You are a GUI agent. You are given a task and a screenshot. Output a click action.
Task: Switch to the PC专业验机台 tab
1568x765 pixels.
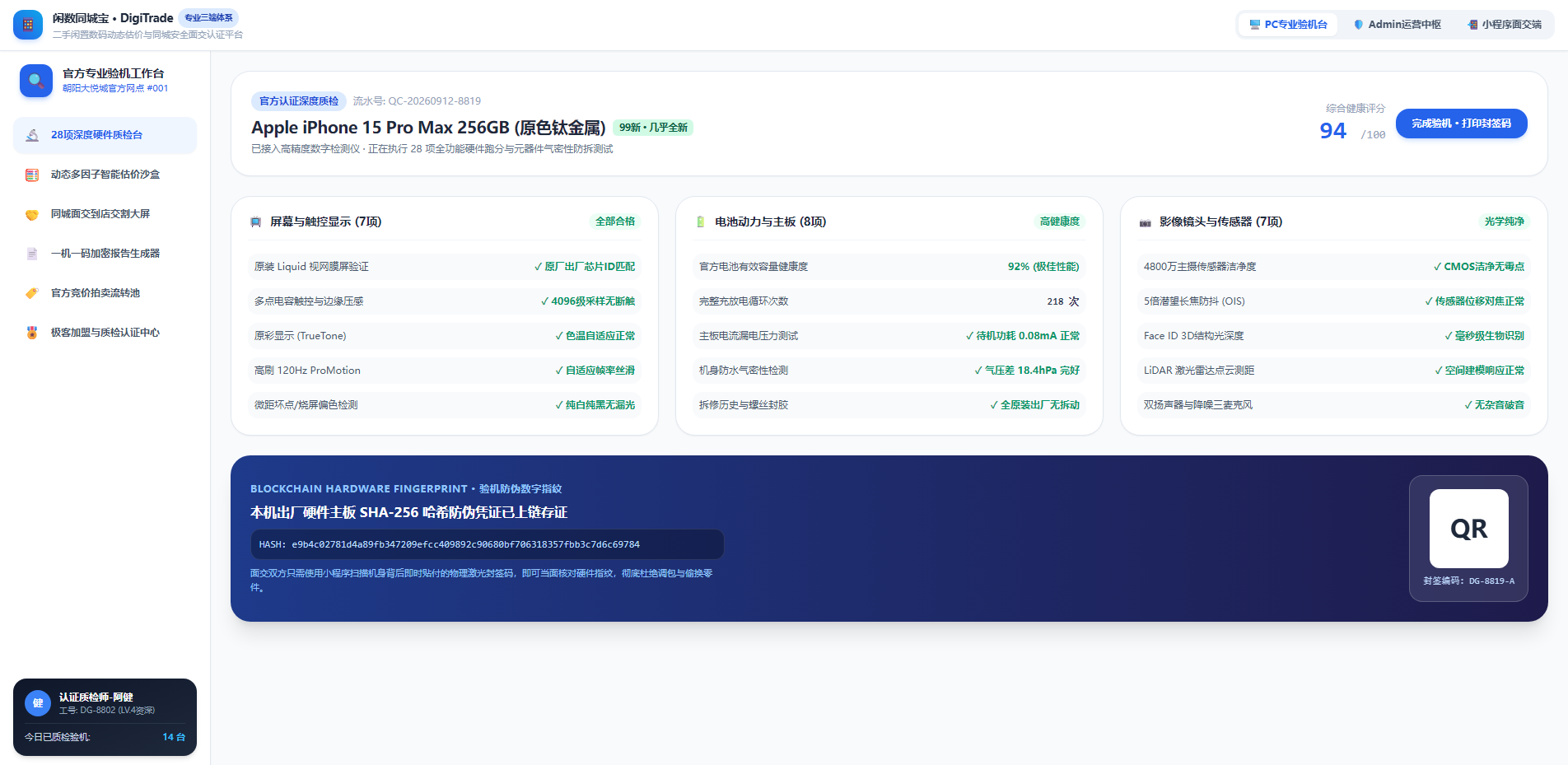(1288, 25)
